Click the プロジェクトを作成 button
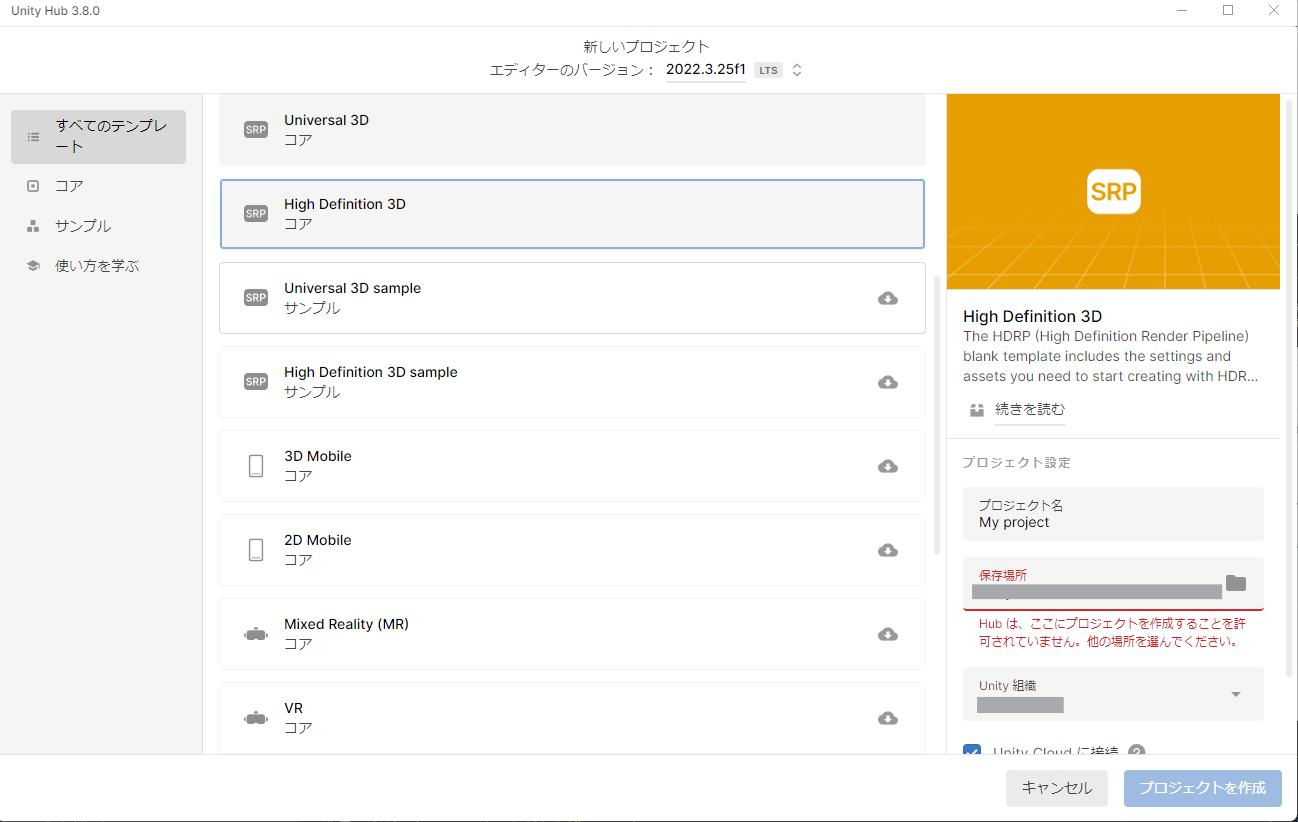1298x822 pixels. coord(1202,788)
